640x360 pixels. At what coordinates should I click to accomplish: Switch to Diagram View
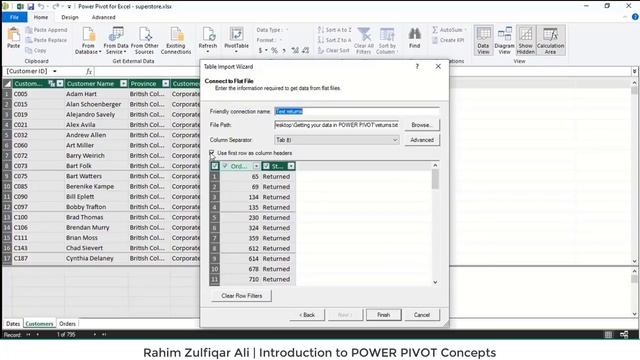pyautogui.click(x=504, y=40)
